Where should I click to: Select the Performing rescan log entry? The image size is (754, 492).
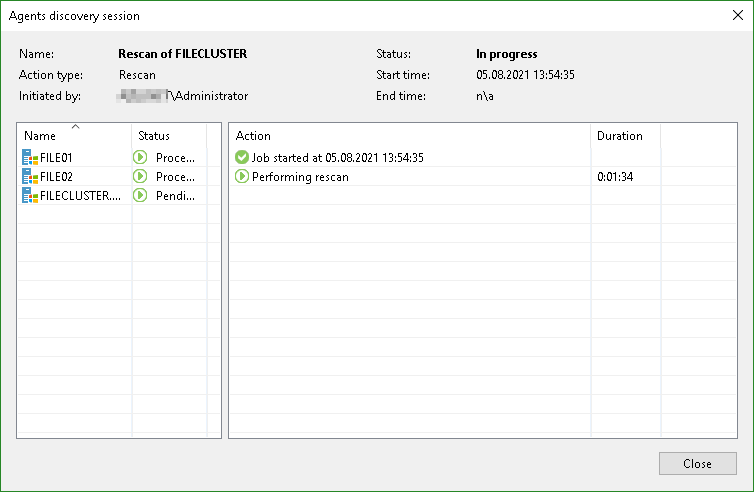(x=300, y=177)
